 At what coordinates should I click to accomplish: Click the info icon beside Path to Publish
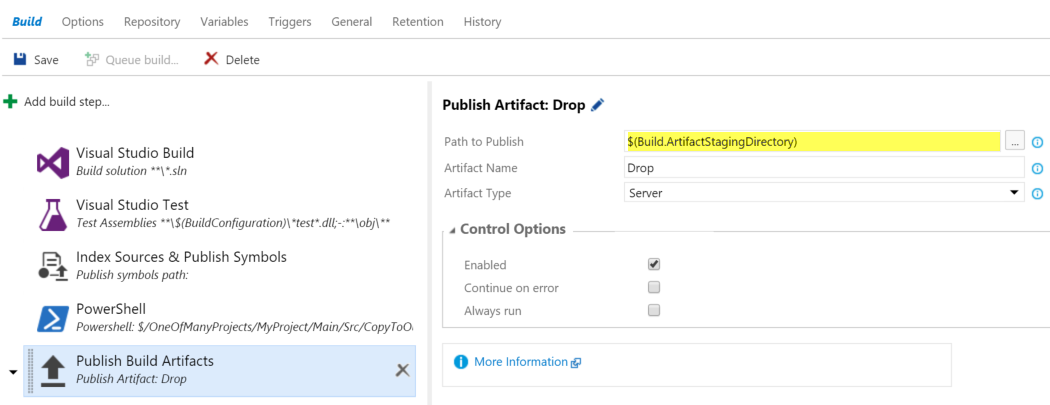(x=1037, y=142)
